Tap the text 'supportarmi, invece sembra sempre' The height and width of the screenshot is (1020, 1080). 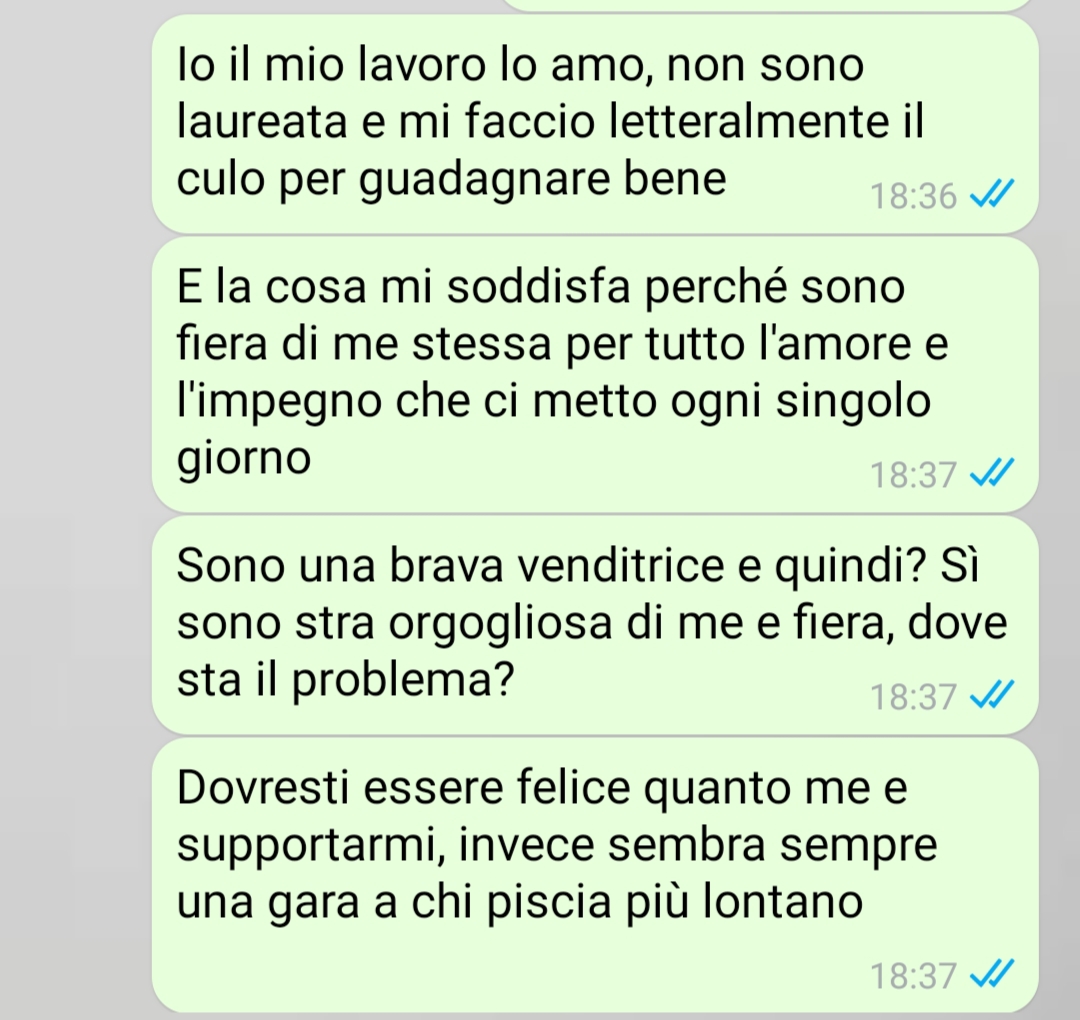pyautogui.click(x=557, y=846)
